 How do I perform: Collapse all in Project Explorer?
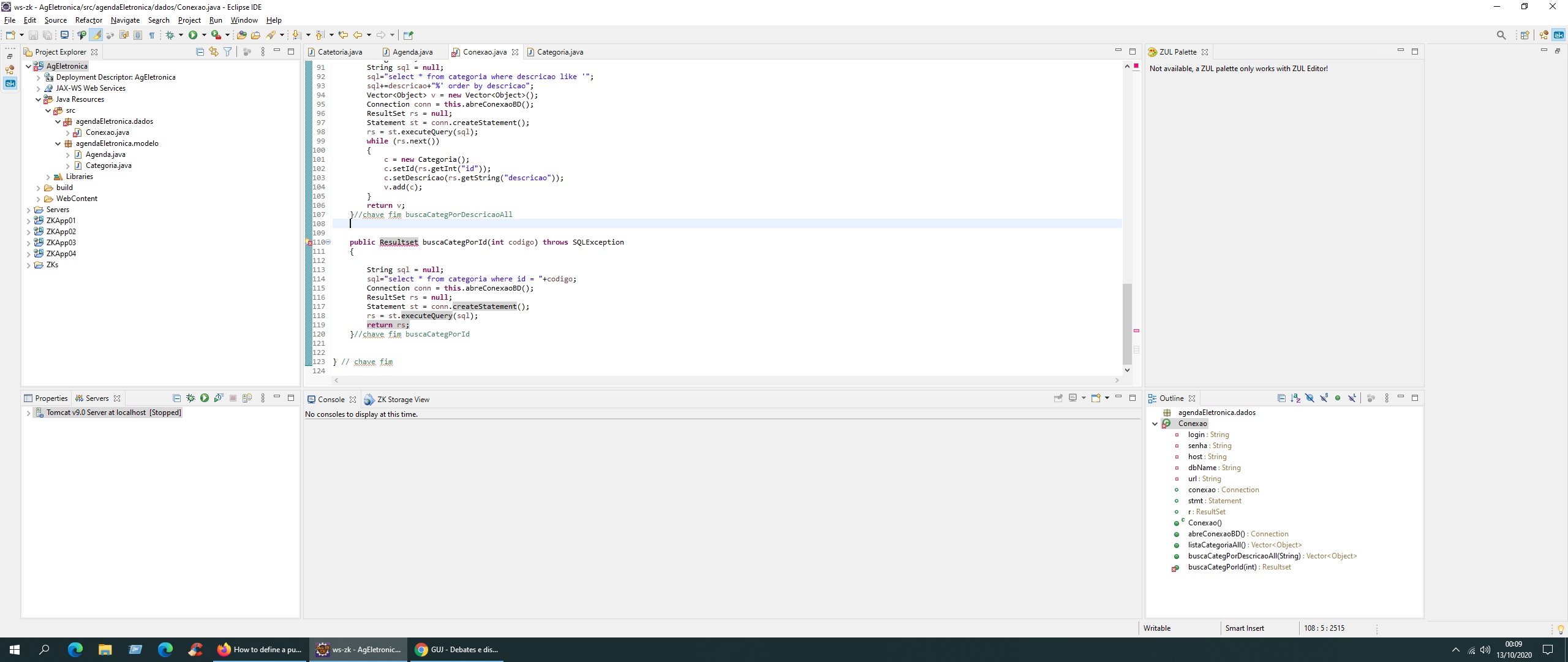click(x=200, y=52)
